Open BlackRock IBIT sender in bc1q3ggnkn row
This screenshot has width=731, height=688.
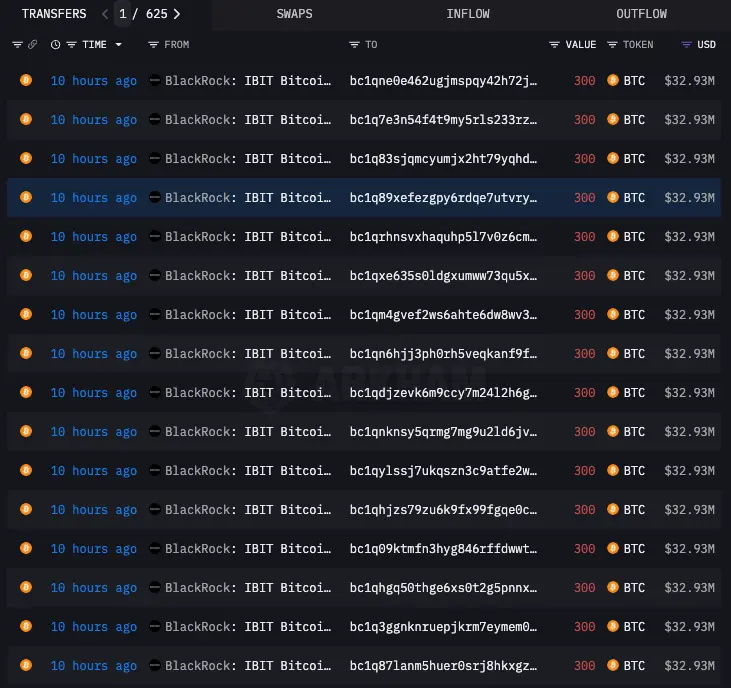[x=248, y=627]
